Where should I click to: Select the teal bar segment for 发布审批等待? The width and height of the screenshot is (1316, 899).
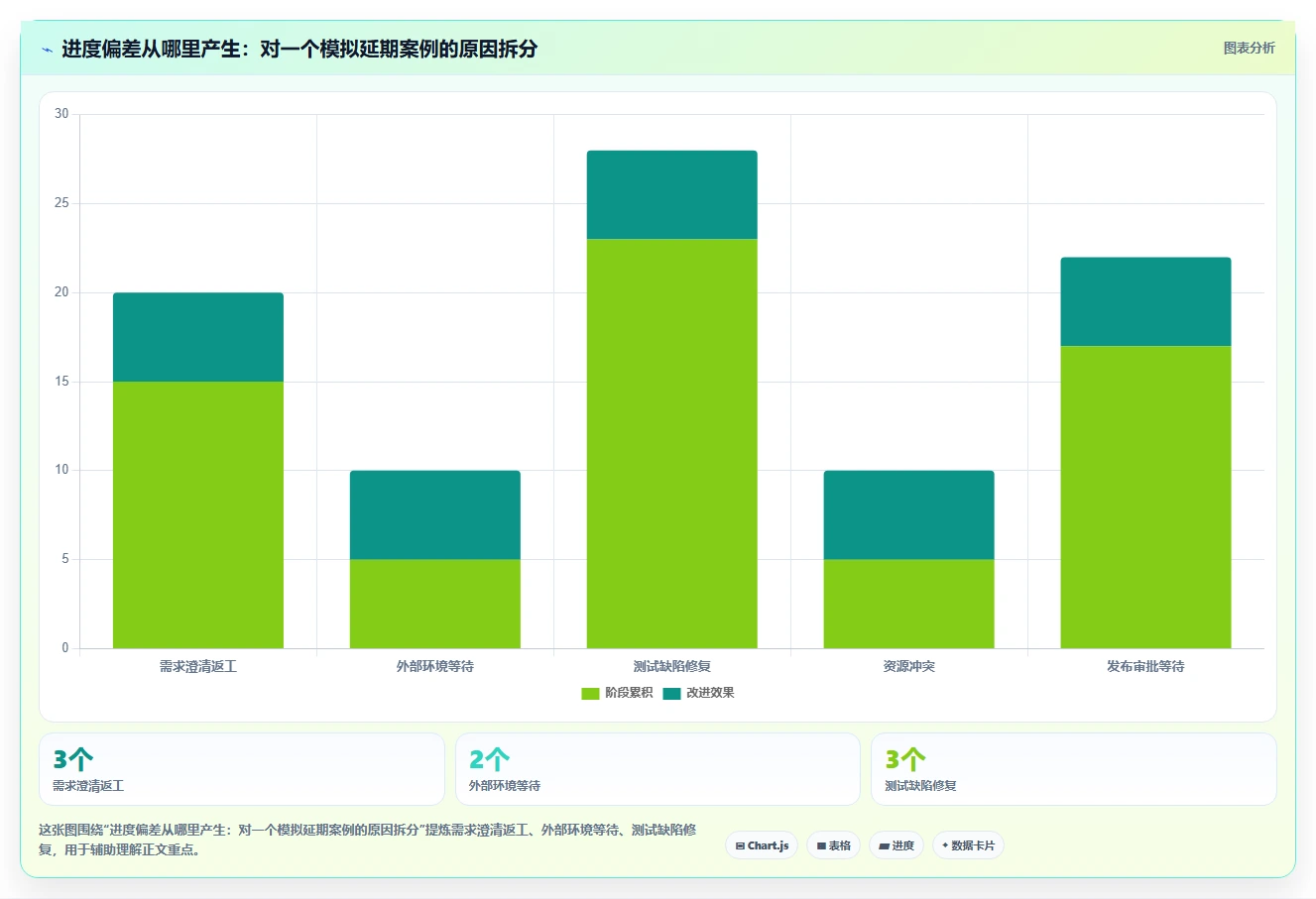click(1146, 301)
